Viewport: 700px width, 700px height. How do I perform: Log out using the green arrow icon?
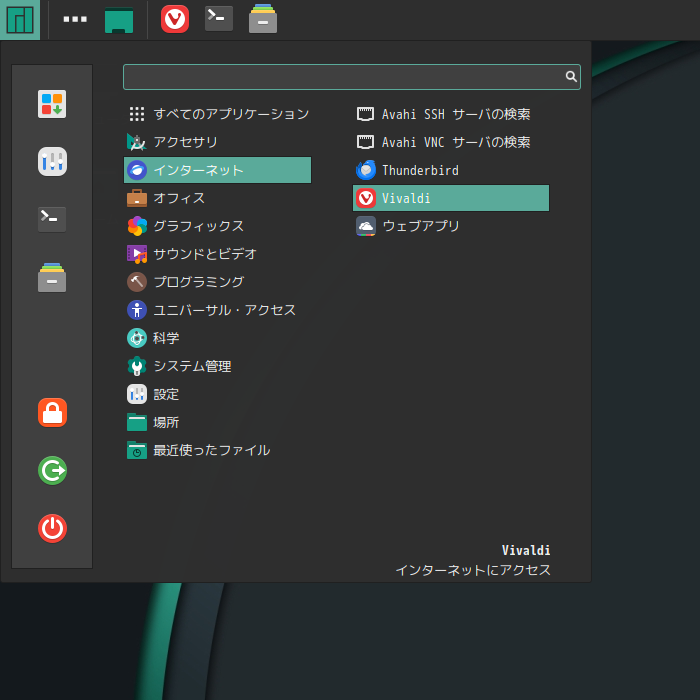pyautogui.click(x=52, y=471)
